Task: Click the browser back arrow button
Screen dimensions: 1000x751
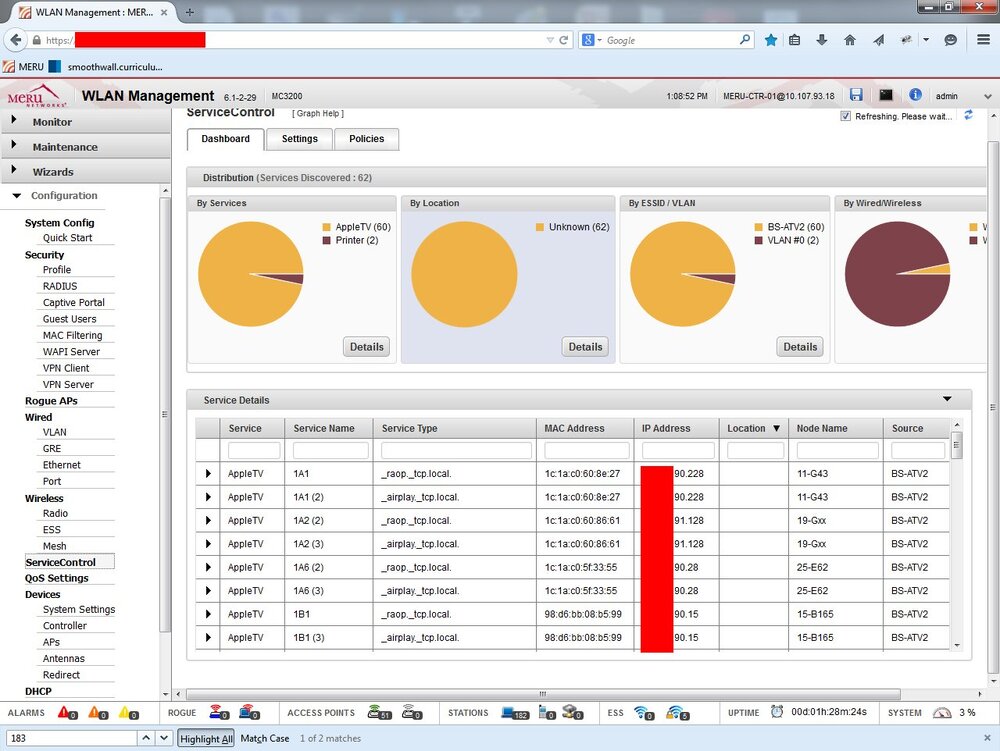Action: pos(15,40)
